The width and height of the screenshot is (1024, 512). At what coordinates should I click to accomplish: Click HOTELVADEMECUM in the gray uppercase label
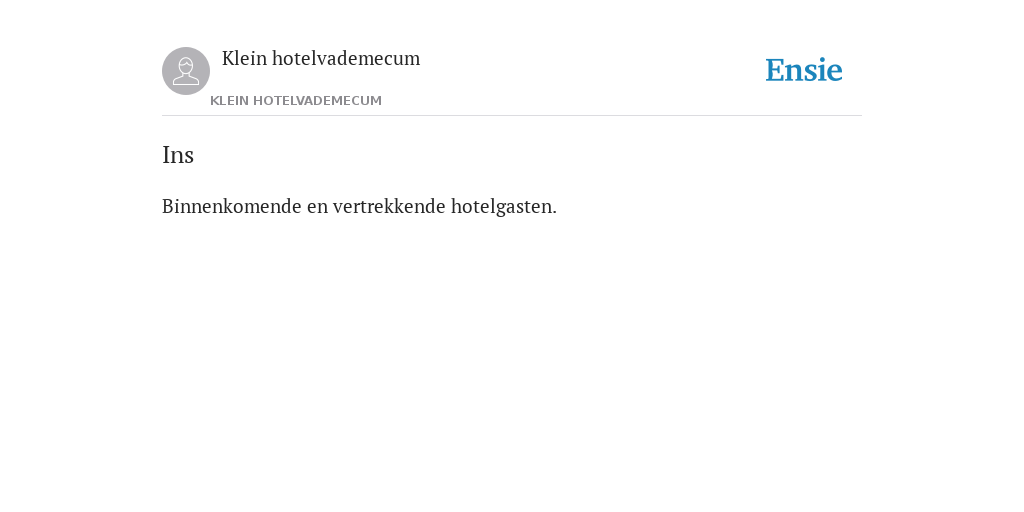click(x=317, y=101)
